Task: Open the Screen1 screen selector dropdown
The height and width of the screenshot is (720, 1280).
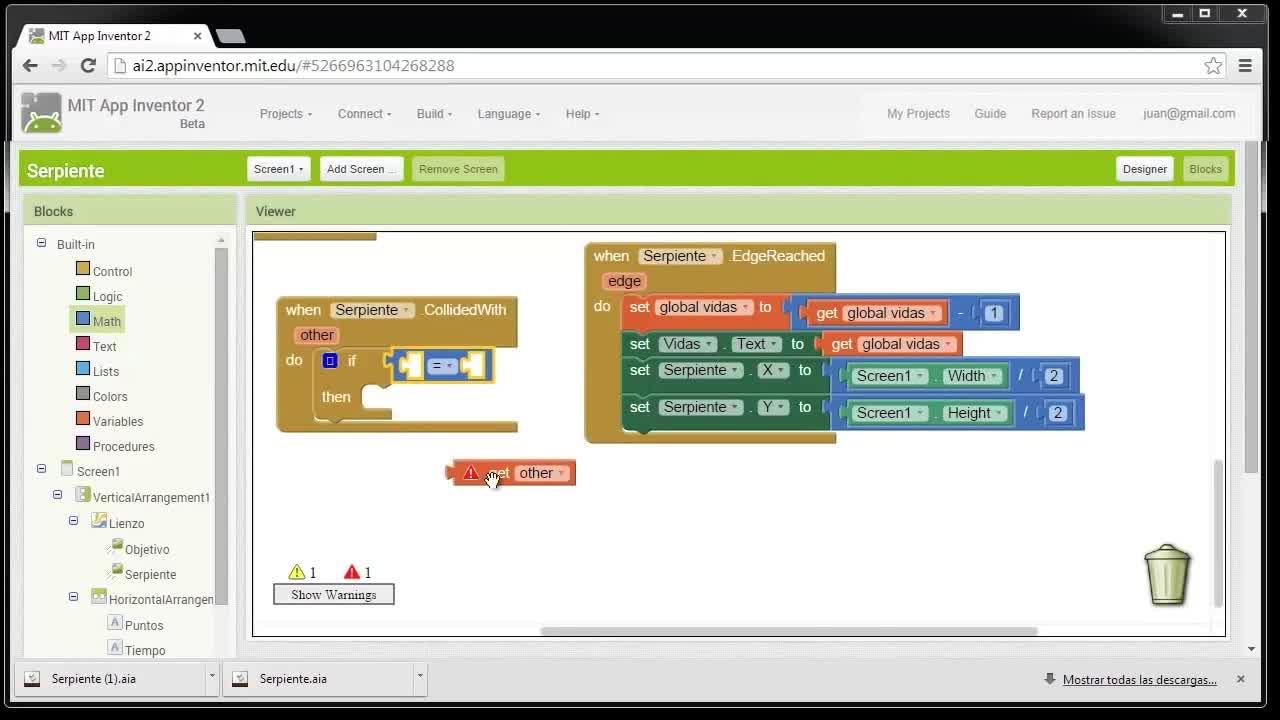Action: point(278,169)
